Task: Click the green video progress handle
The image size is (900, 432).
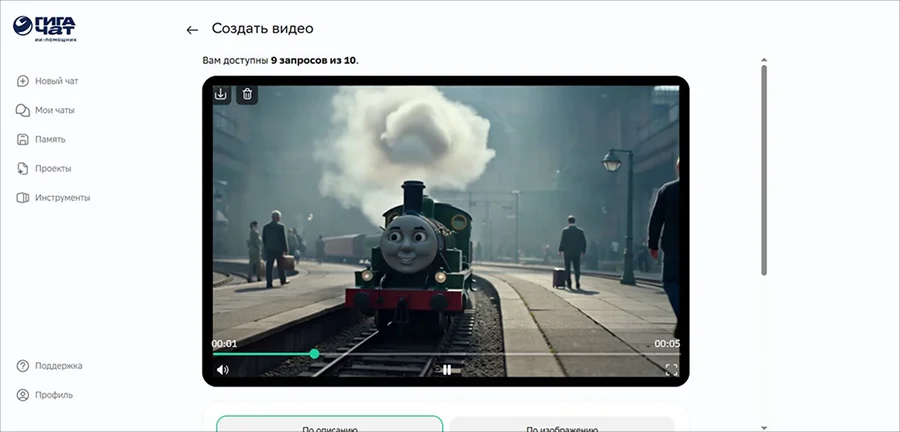Action: click(x=315, y=354)
